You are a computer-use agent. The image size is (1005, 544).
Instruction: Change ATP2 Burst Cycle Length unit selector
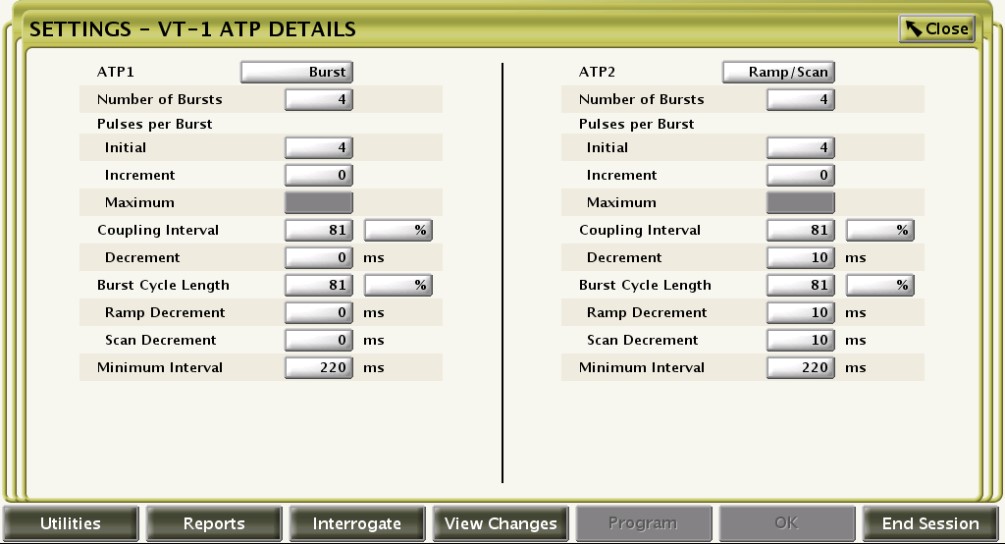pos(880,285)
